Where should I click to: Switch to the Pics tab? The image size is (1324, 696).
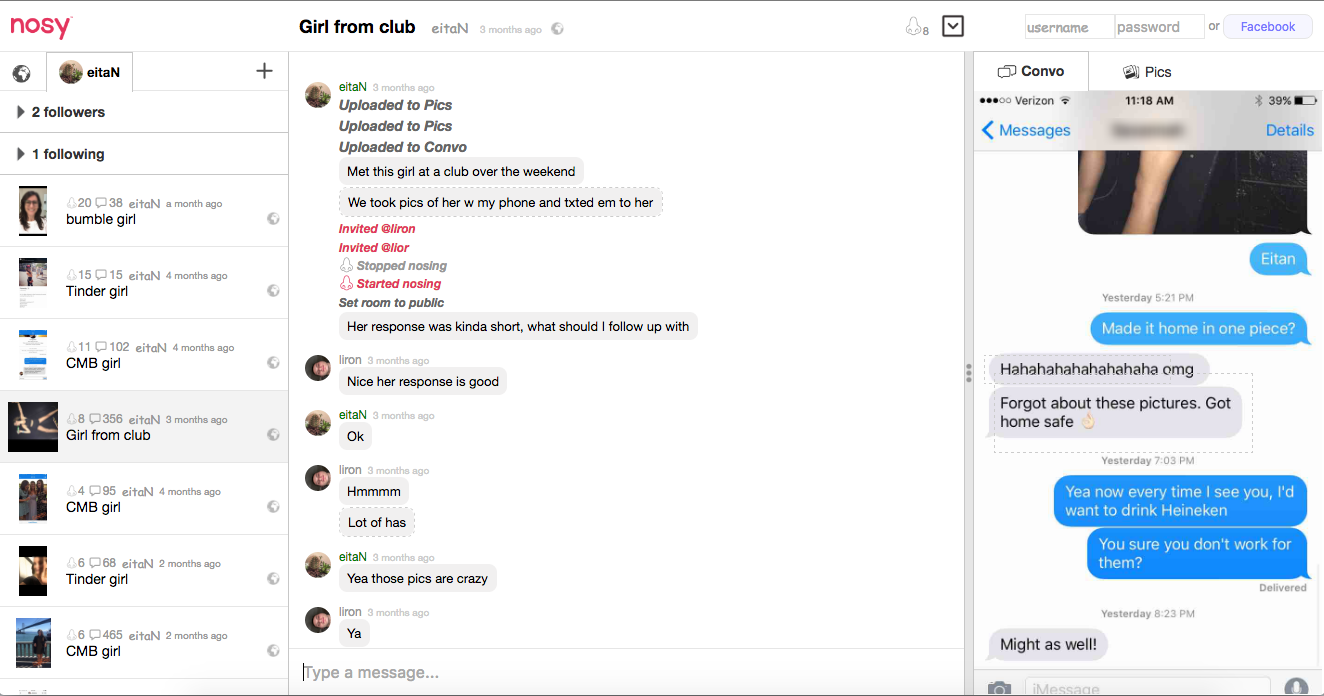pos(1146,72)
